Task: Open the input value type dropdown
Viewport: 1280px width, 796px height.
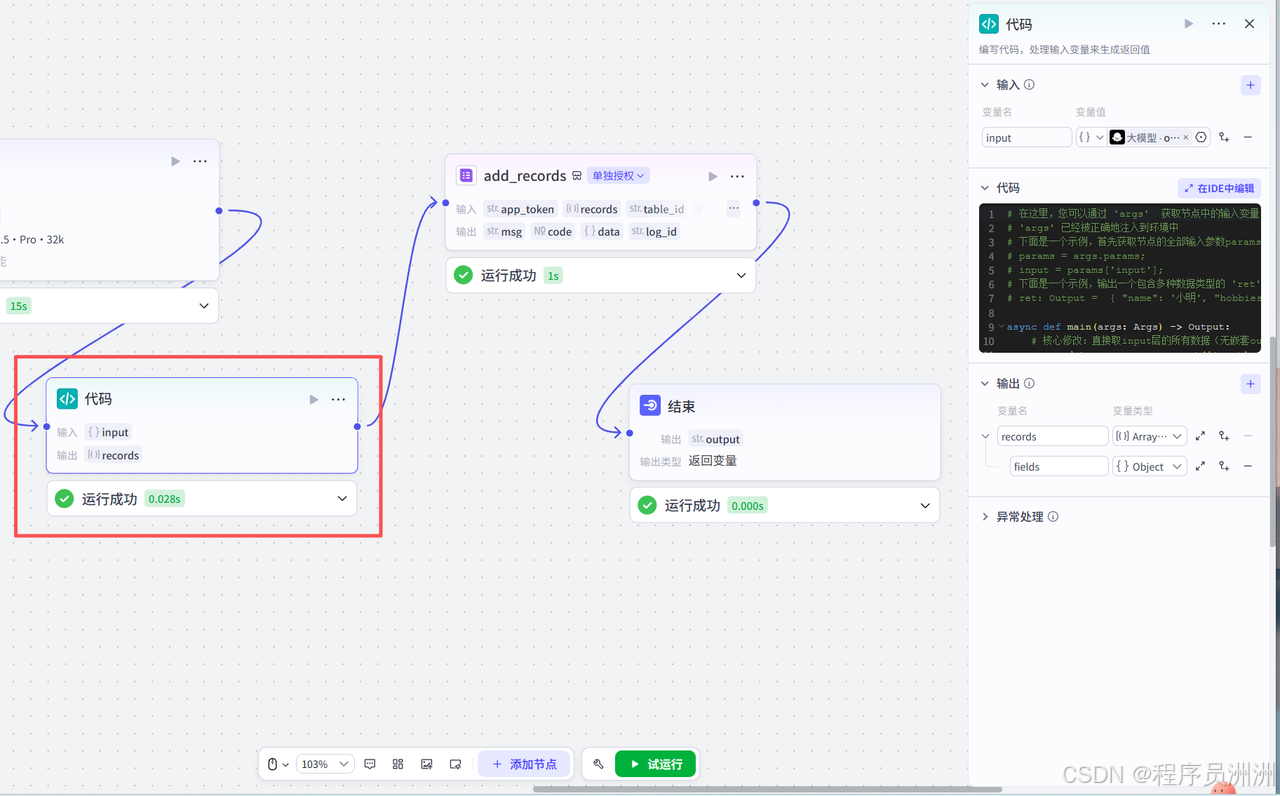Action: [x=1091, y=138]
